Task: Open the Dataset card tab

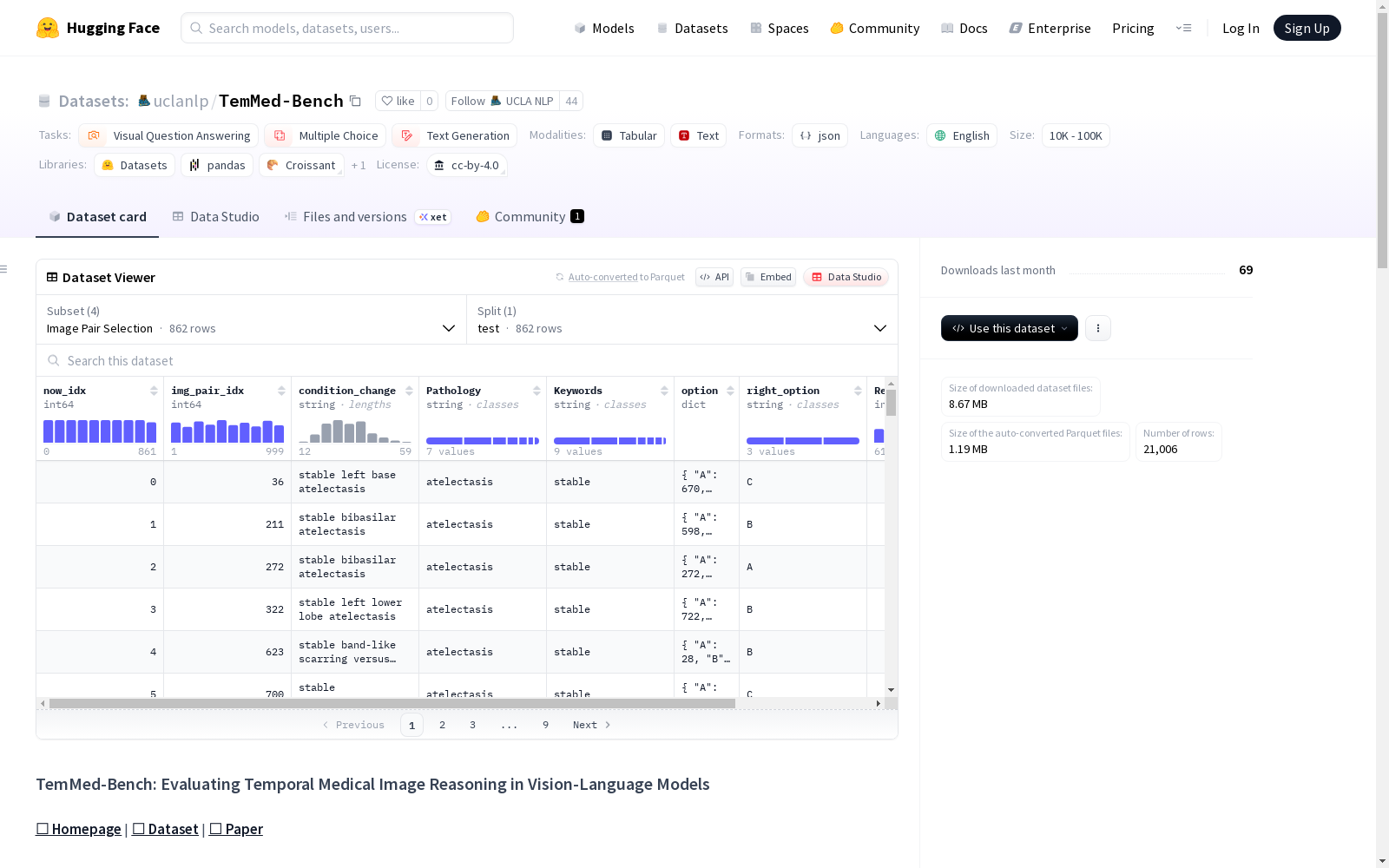Action: point(97,217)
